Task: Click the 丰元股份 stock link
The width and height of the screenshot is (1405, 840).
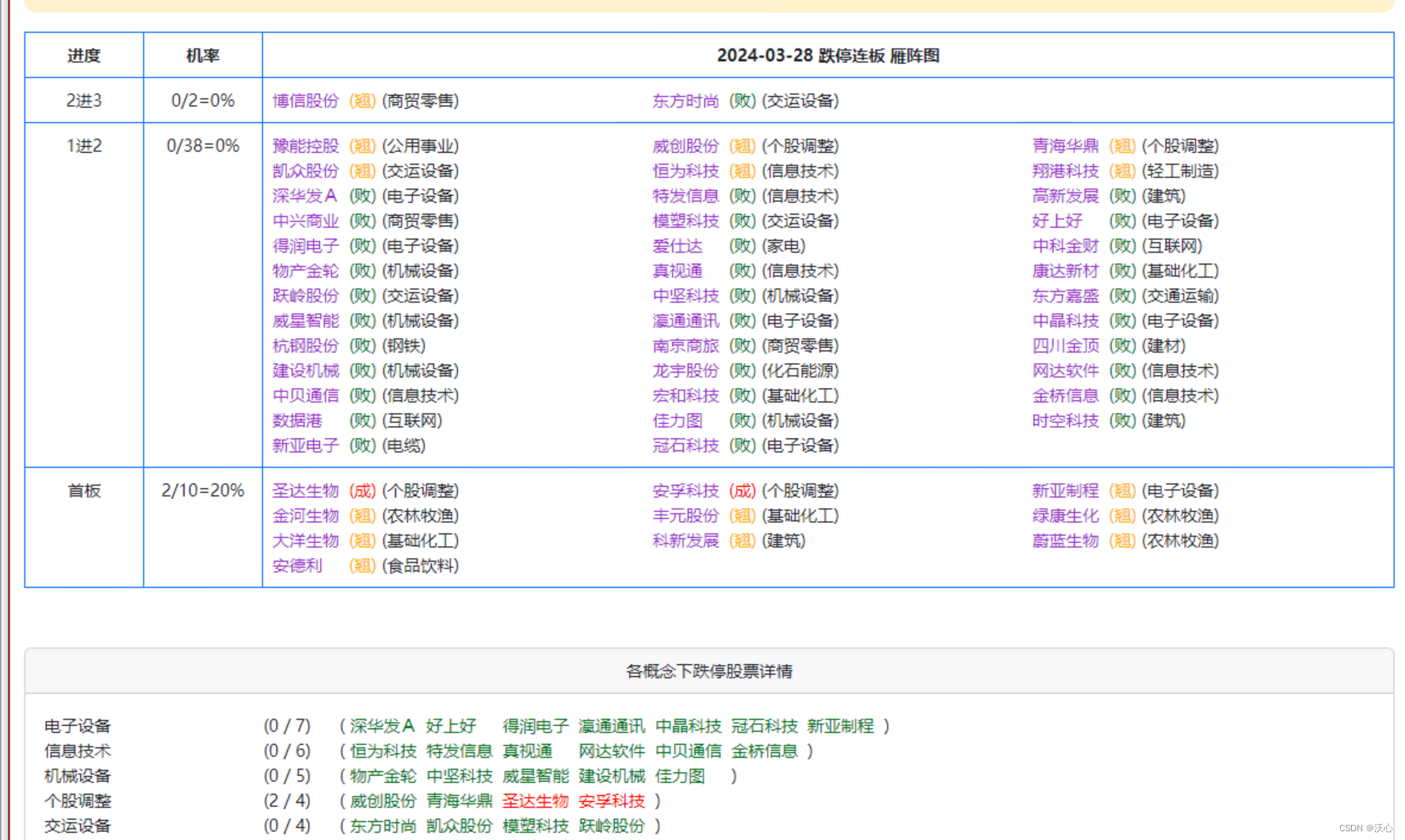Action: pos(685,516)
